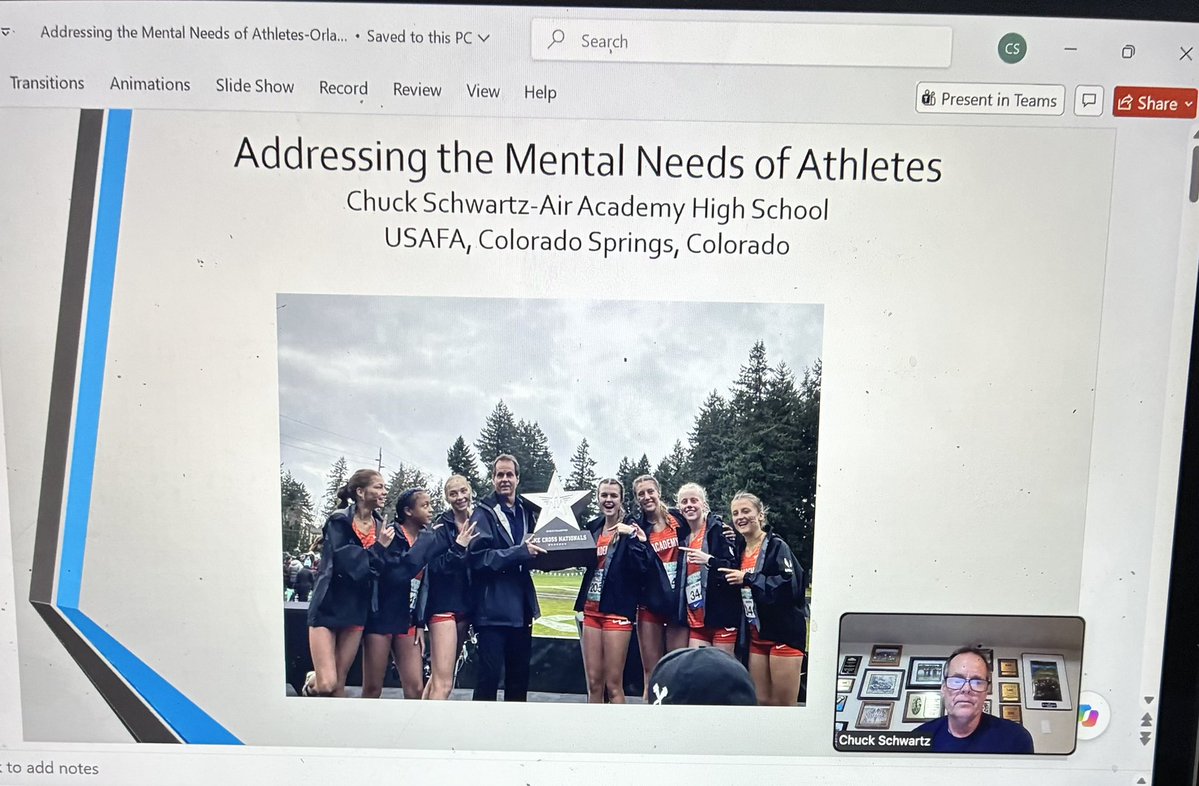The width and height of the screenshot is (1199, 786).
Task: Minimize the PowerPoint window
Action: coord(1071,50)
